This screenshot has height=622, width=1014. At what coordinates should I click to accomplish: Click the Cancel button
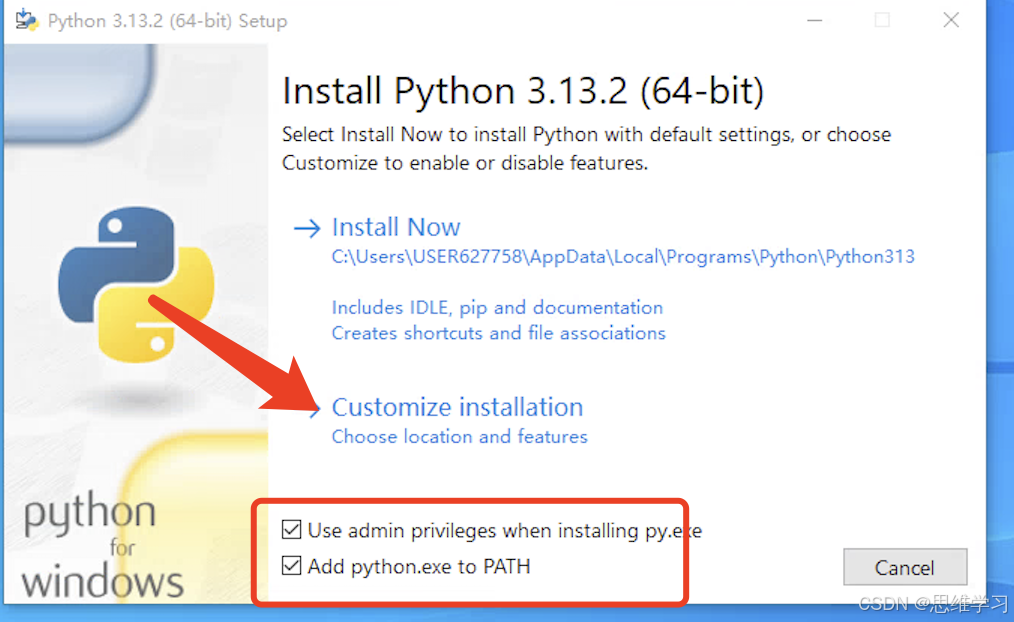click(905, 568)
